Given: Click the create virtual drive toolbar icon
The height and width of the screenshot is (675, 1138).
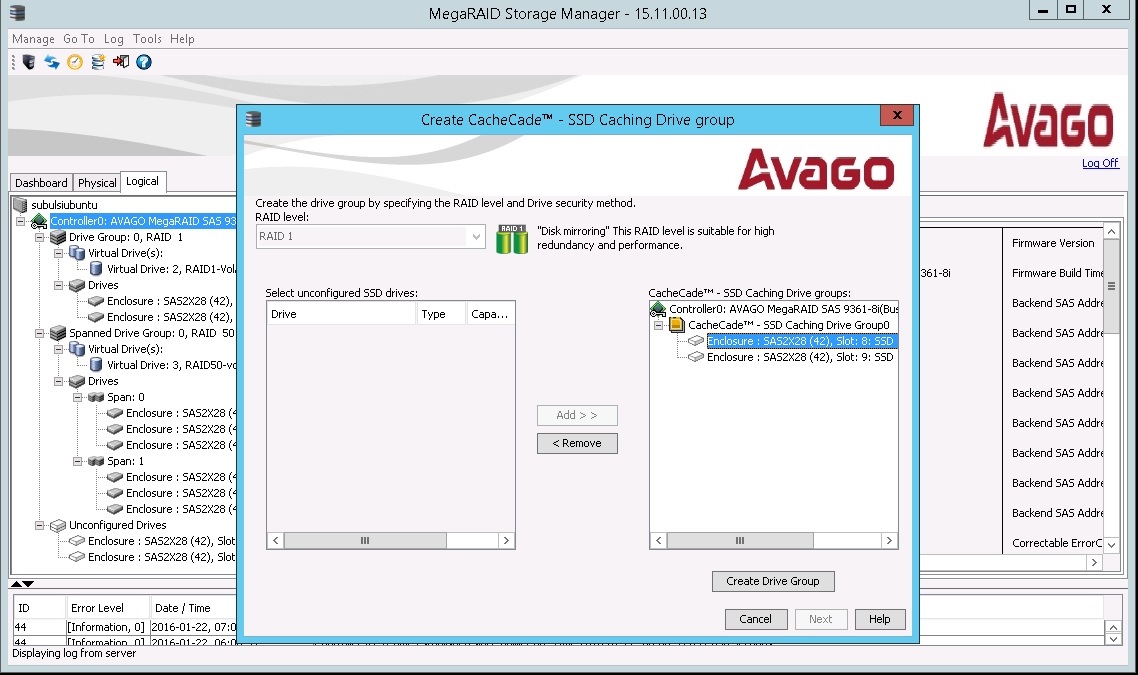Looking at the screenshot, I should click(x=97, y=62).
